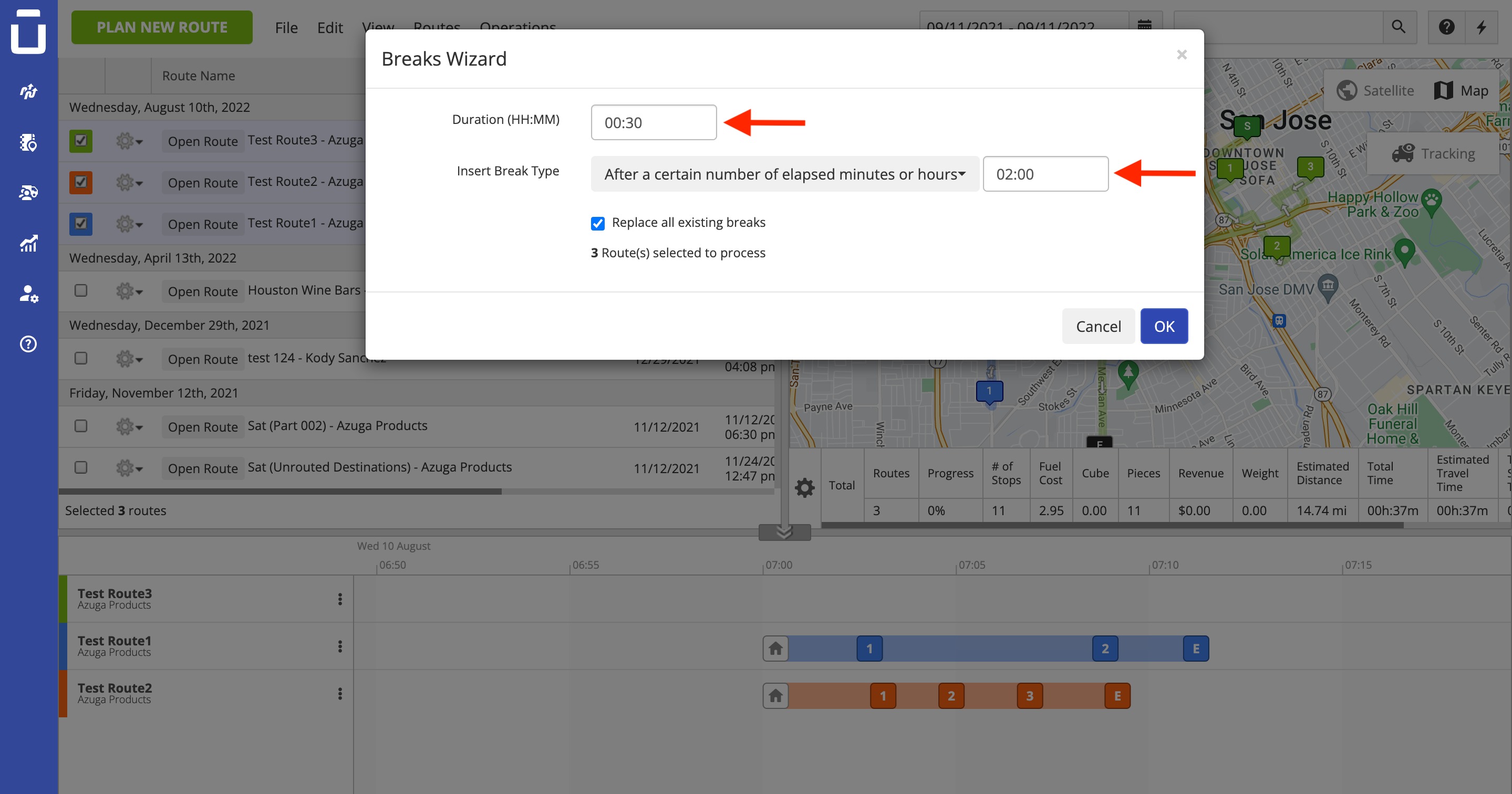The width and height of the screenshot is (1512, 794).
Task: Open the summary table settings gear
Action: [805, 487]
